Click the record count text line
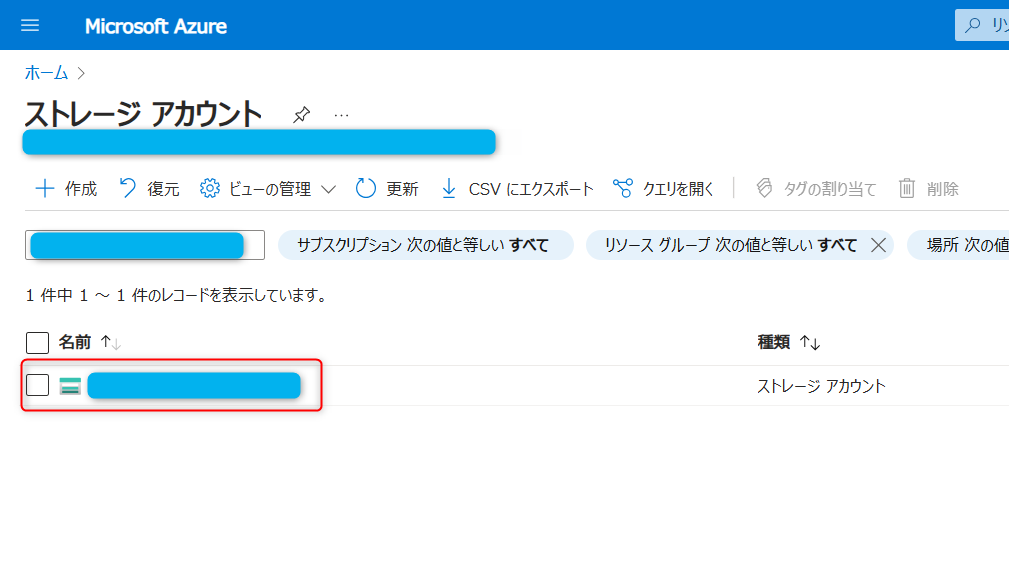Image resolution: width=1009 pixels, height=572 pixels. click(176, 295)
